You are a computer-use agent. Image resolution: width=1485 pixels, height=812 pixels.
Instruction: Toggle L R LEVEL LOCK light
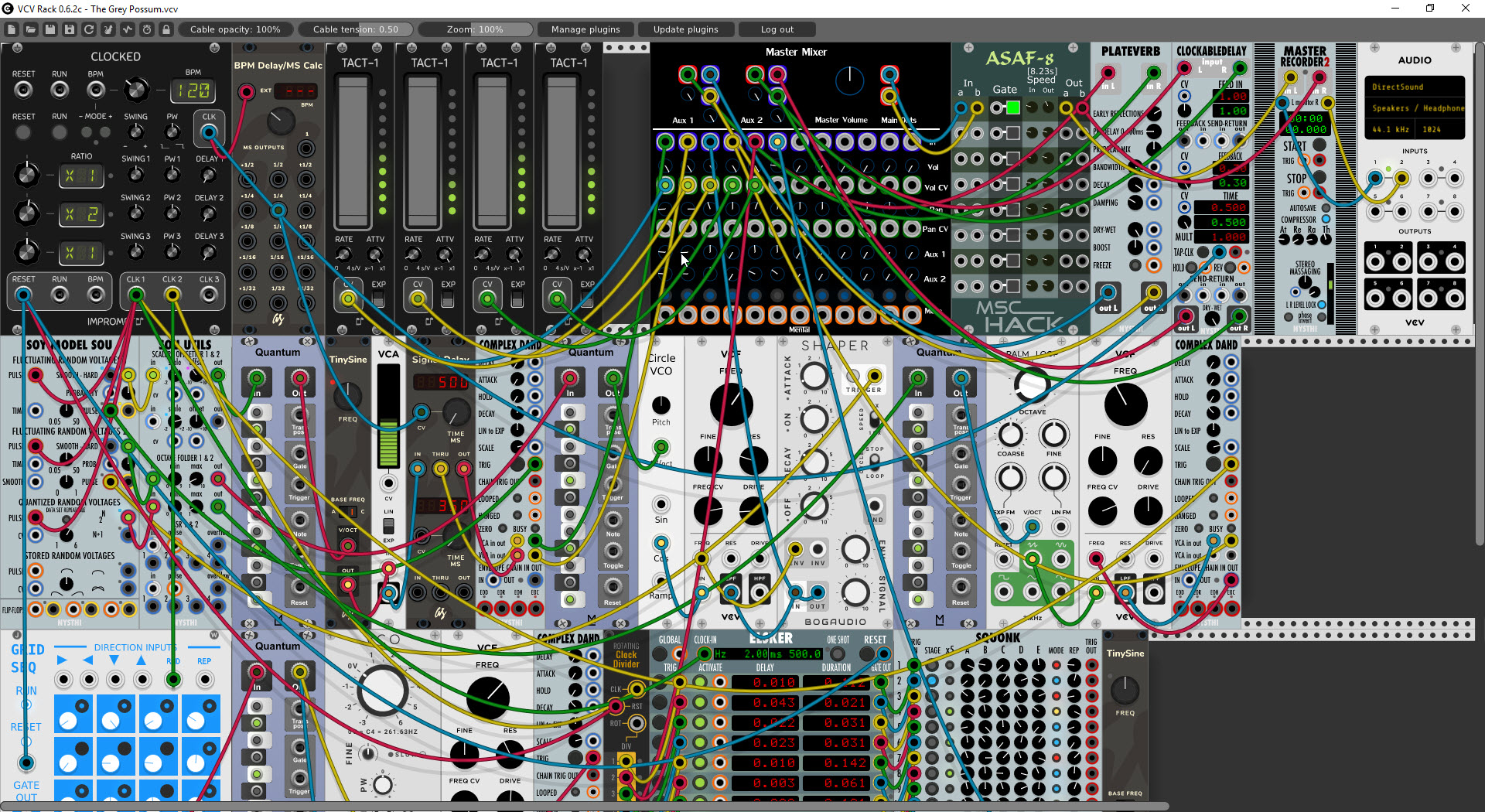click(x=1321, y=305)
